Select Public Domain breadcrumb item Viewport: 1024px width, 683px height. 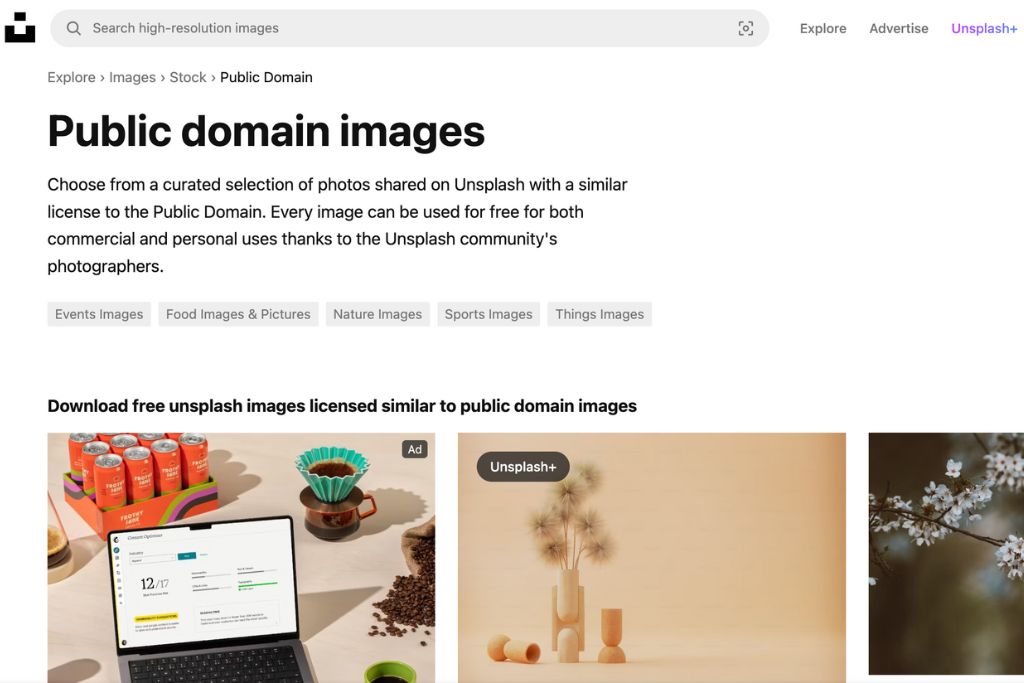point(266,77)
